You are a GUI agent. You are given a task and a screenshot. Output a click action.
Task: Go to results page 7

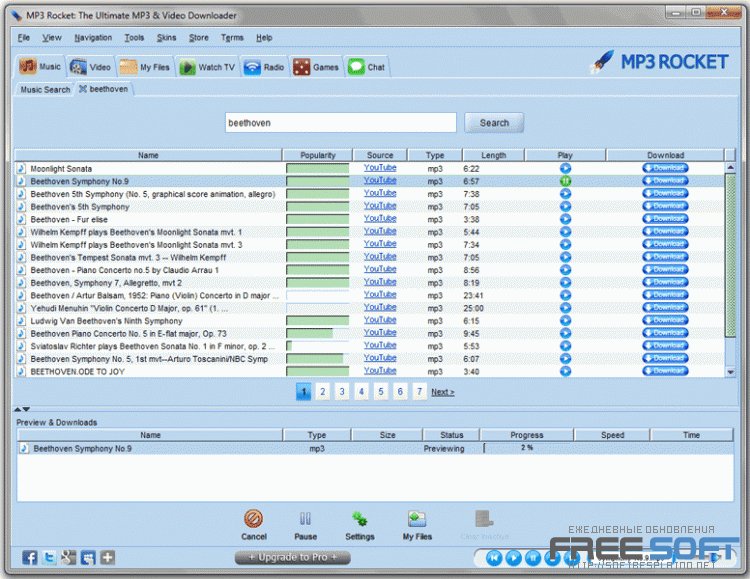[x=419, y=392]
